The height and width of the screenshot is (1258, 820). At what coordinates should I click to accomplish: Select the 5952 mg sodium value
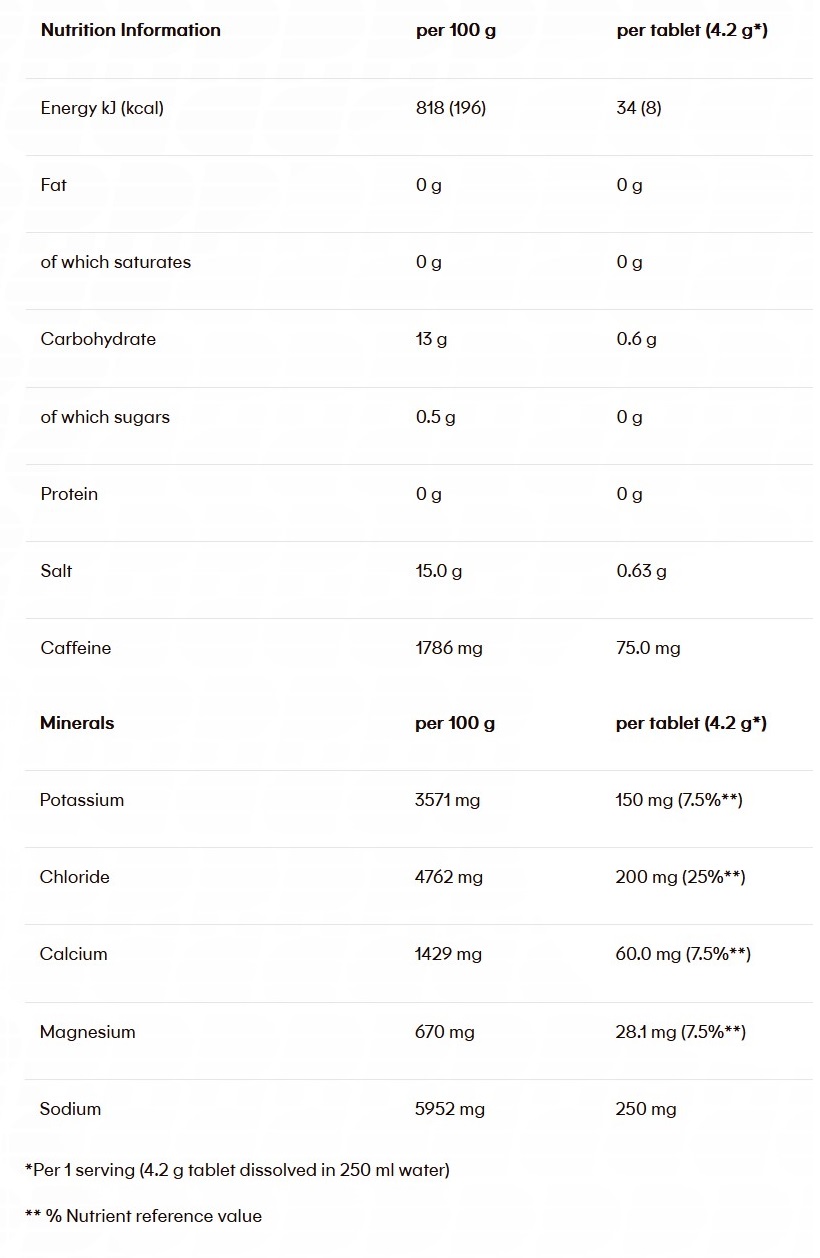coord(450,1109)
